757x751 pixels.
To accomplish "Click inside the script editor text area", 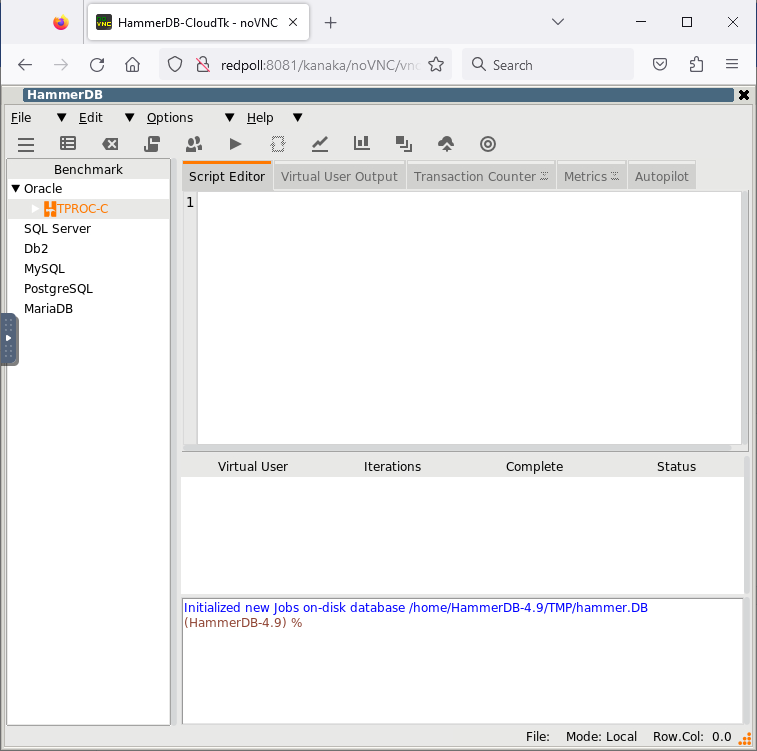I will (x=469, y=318).
